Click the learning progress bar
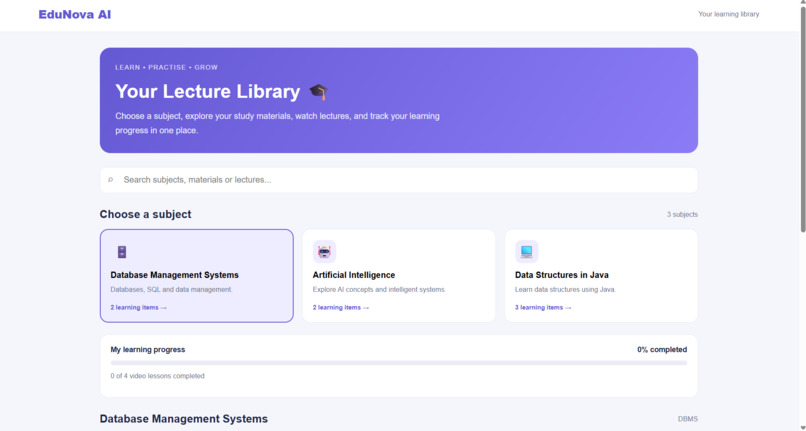This screenshot has height=431, width=806. click(x=399, y=363)
